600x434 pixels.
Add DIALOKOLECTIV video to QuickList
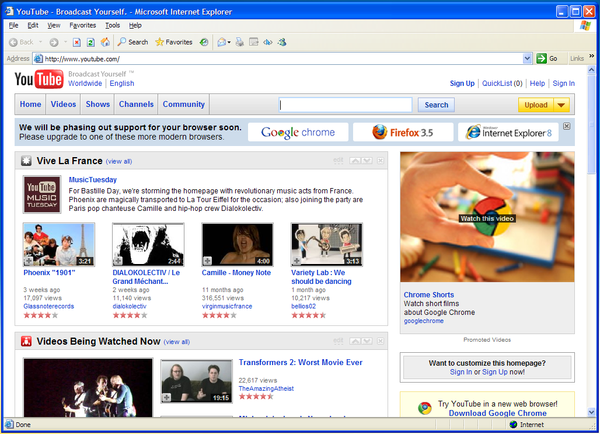coord(118,261)
